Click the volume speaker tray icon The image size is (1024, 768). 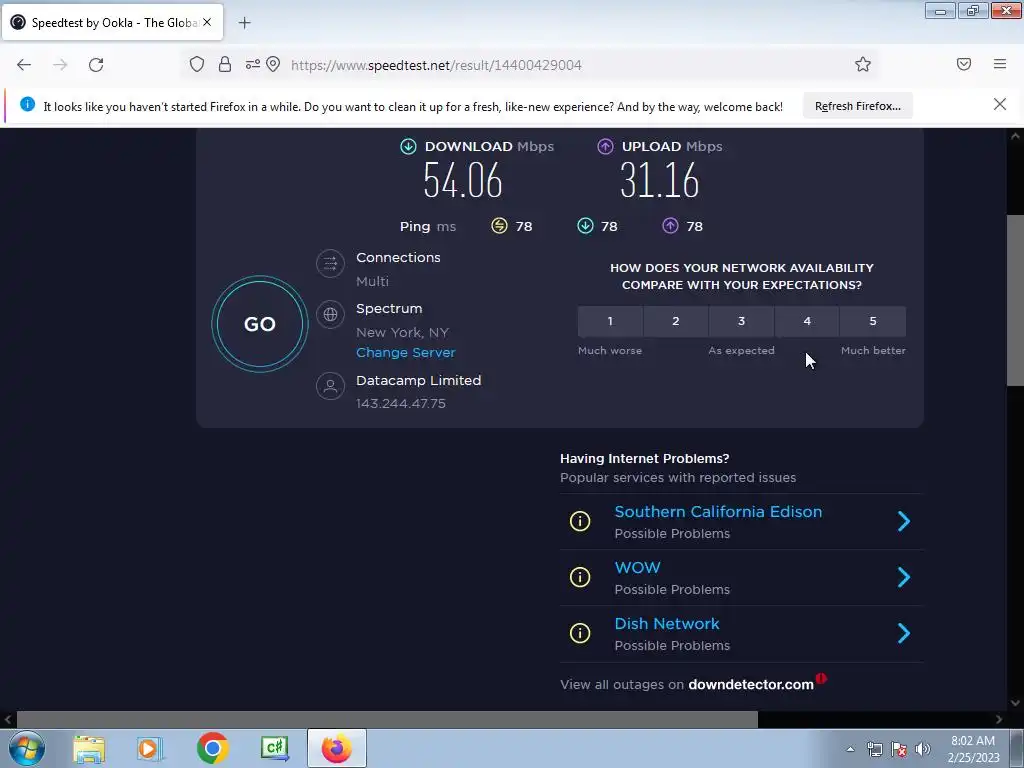(x=923, y=749)
